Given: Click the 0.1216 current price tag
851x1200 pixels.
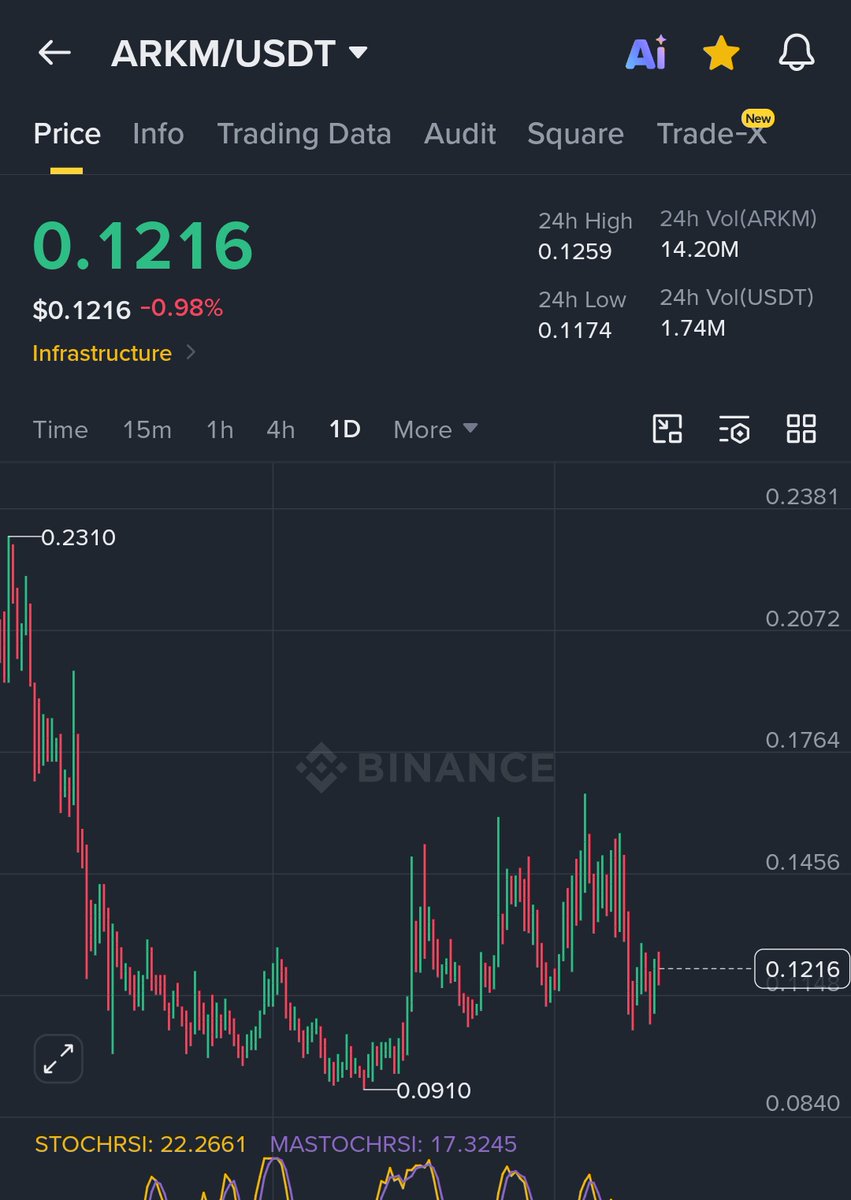Looking at the screenshot, I should 802,968.
